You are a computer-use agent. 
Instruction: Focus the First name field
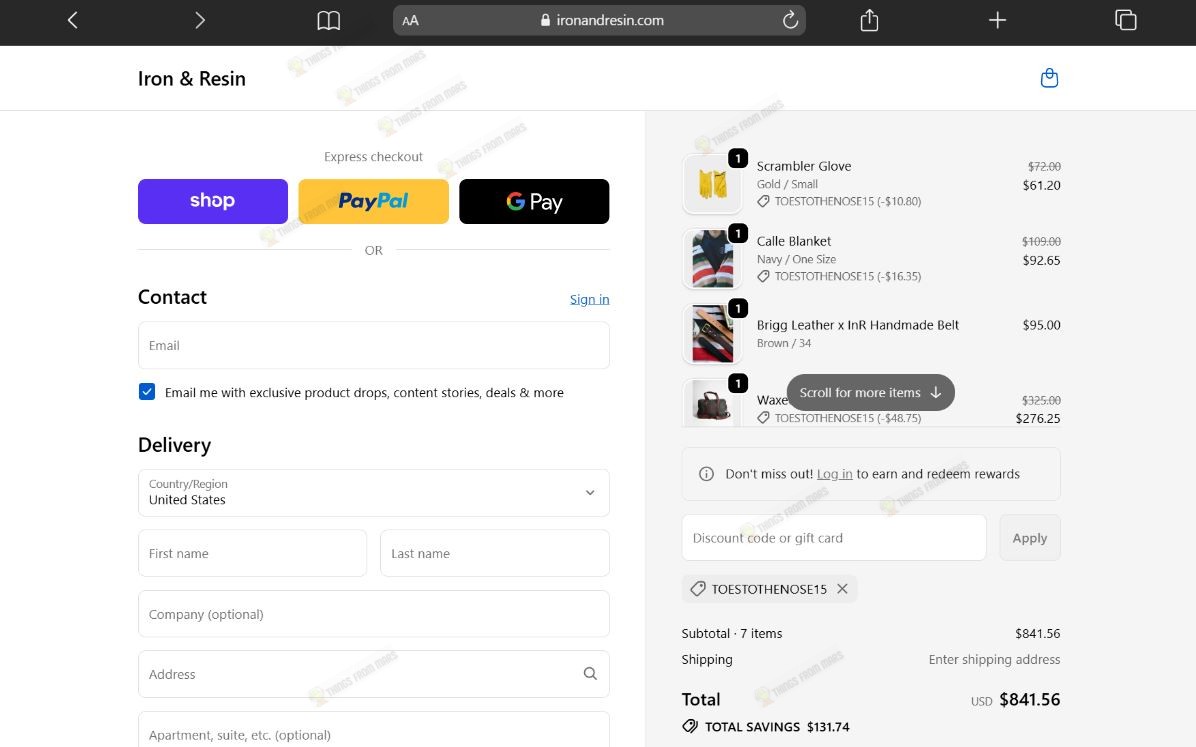tap(252, 553)
